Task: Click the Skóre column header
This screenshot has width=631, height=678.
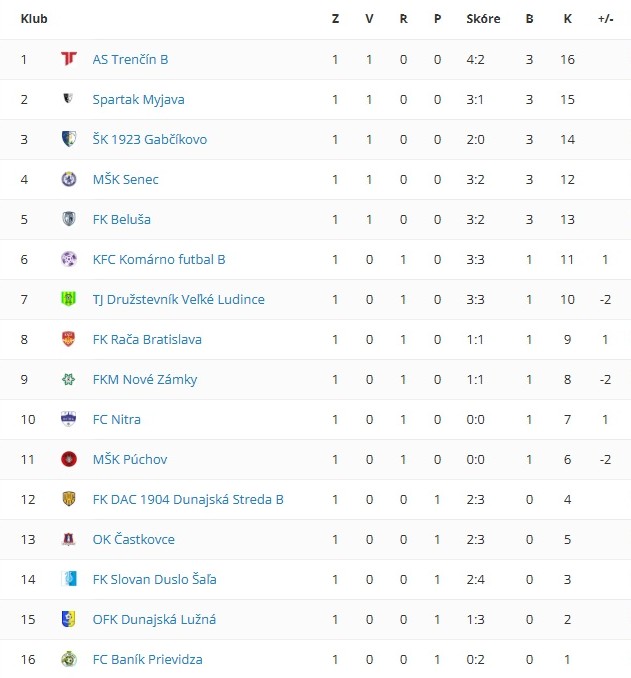Action: click(483, 19)
